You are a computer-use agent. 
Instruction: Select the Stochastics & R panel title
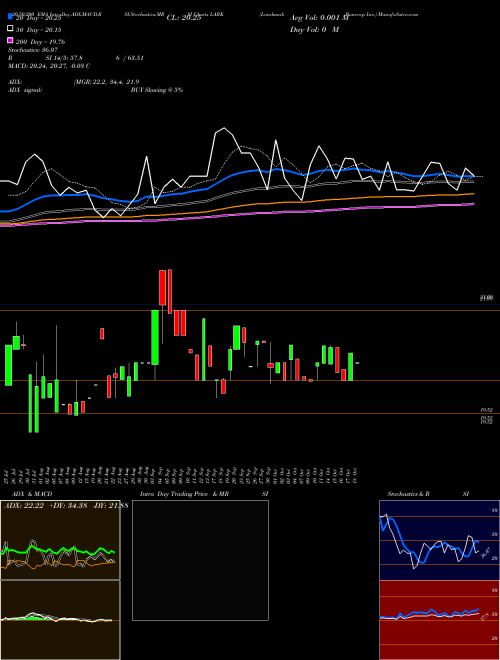tap(408, 494)
